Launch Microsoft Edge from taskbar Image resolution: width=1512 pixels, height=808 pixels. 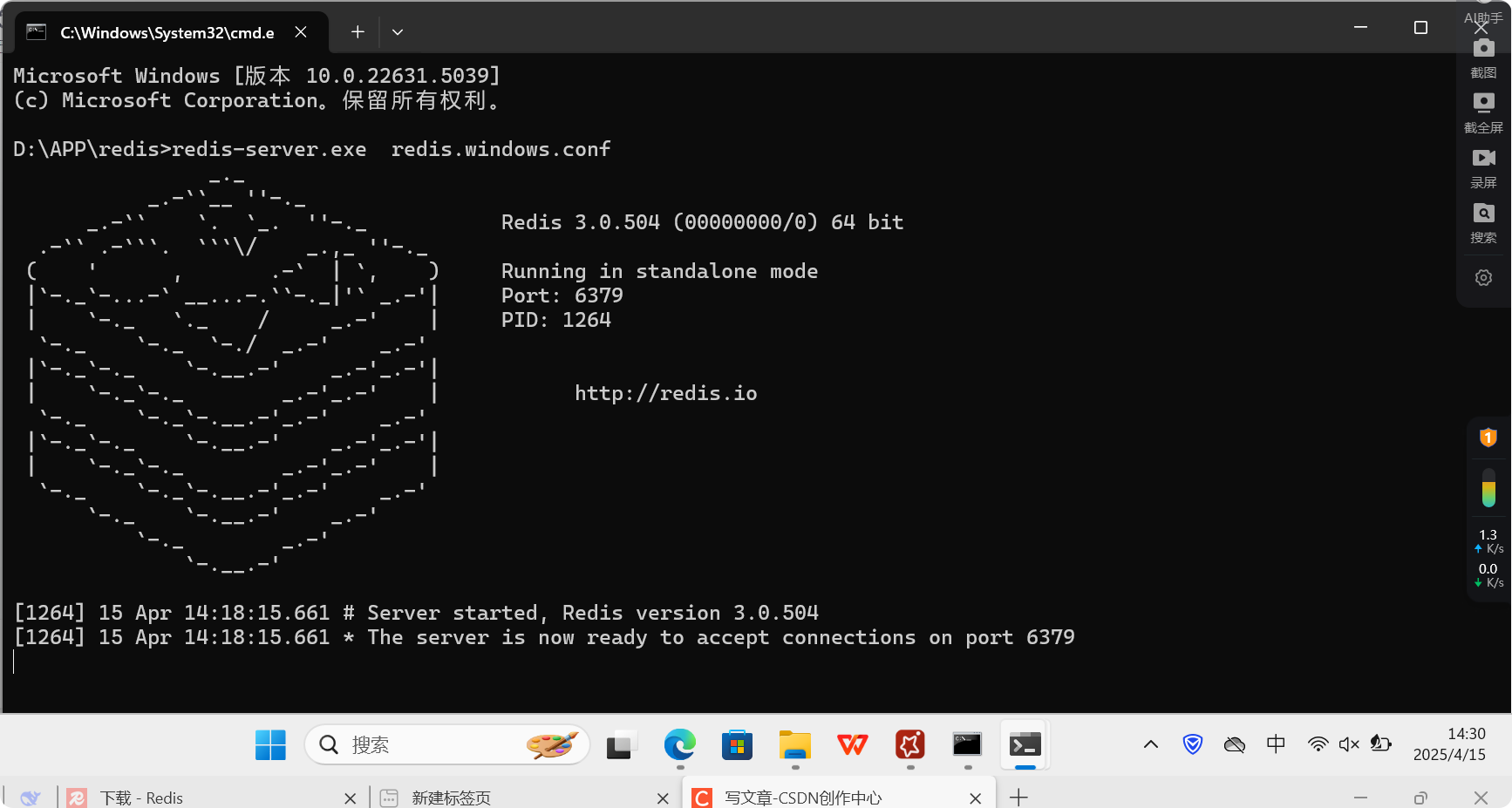coord(679,745)
